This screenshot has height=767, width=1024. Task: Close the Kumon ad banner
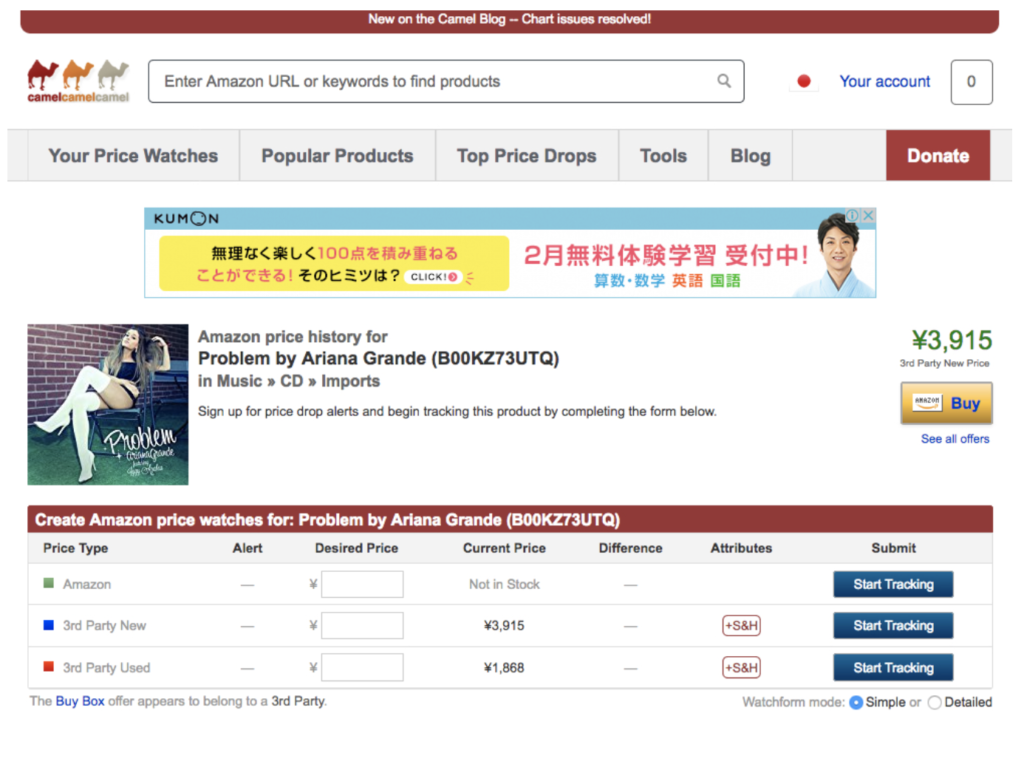tap(868, 216)
